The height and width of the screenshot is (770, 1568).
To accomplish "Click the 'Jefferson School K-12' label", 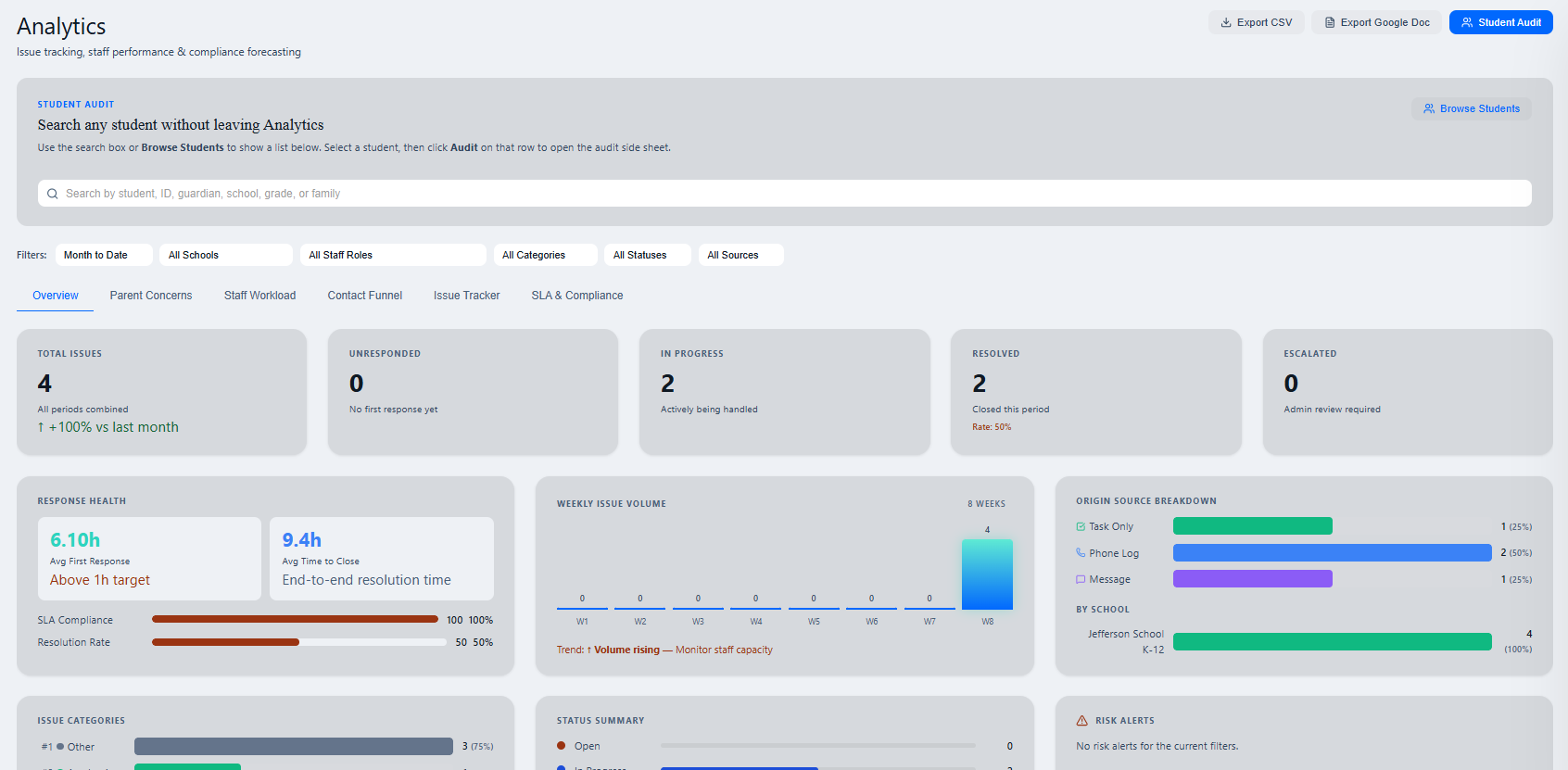I will click(1125, 641).
